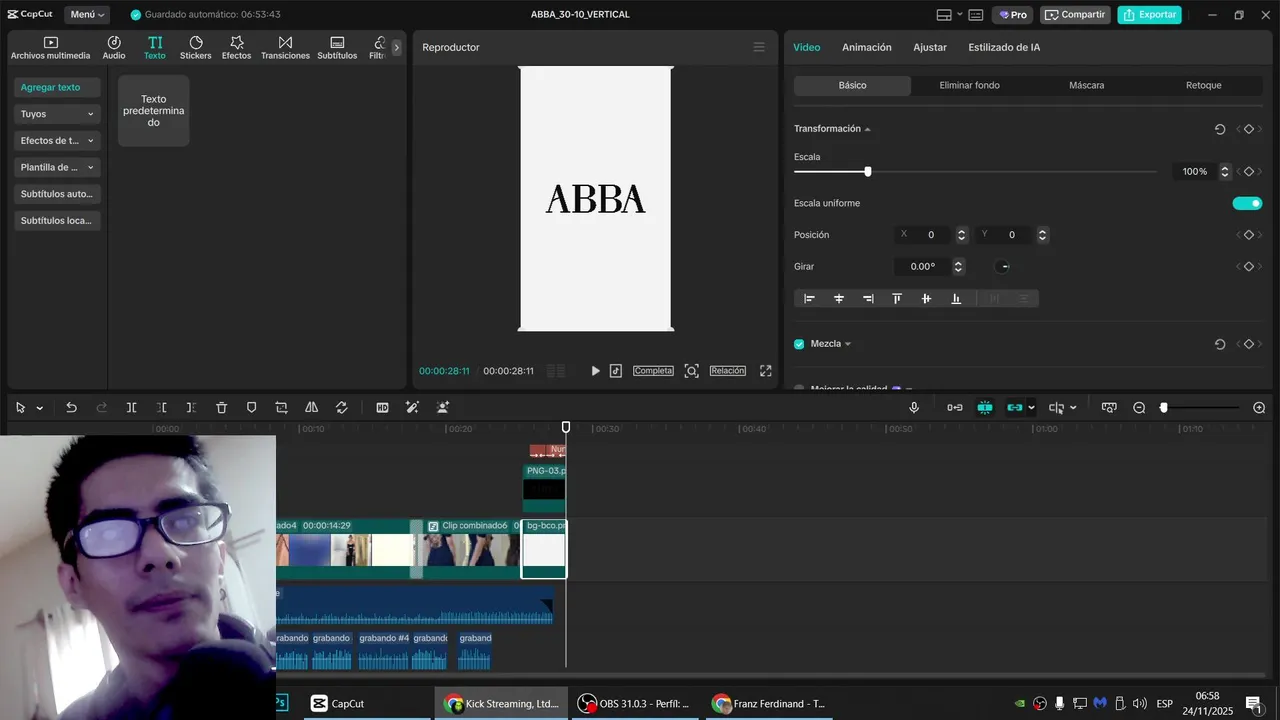Screen dimensions: 1280x720
Task: Switch to the Ajustar tab
Action: click(x=930, y=47)
